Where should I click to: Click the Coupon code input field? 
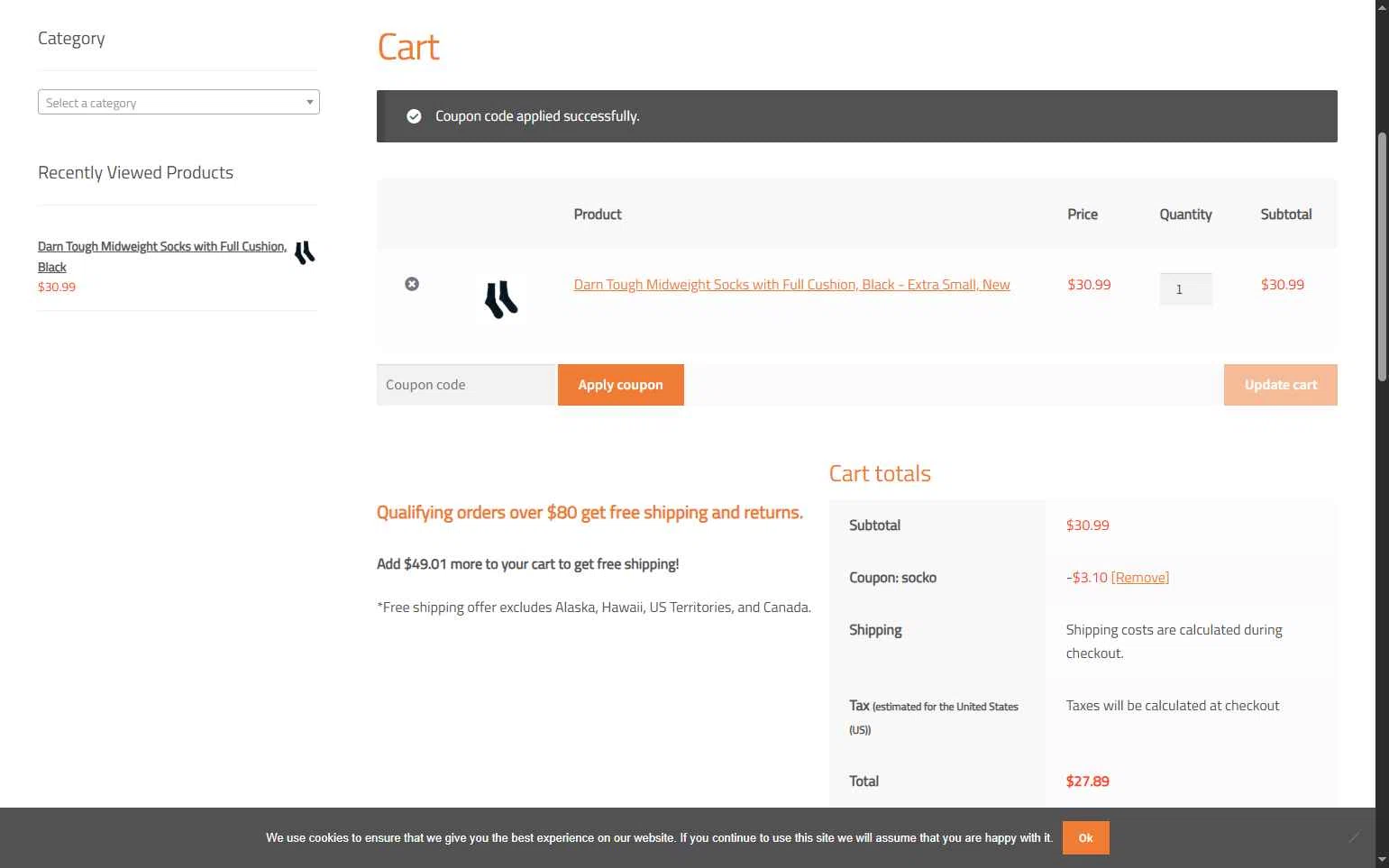click(467, 385)
